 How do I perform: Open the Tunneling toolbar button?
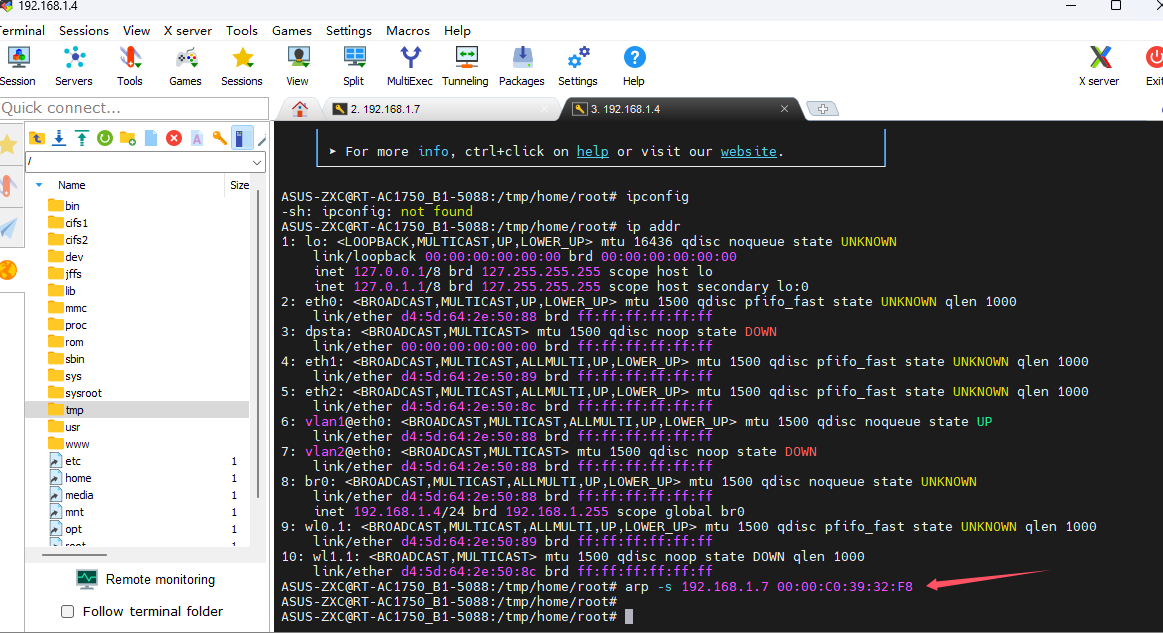465,66
